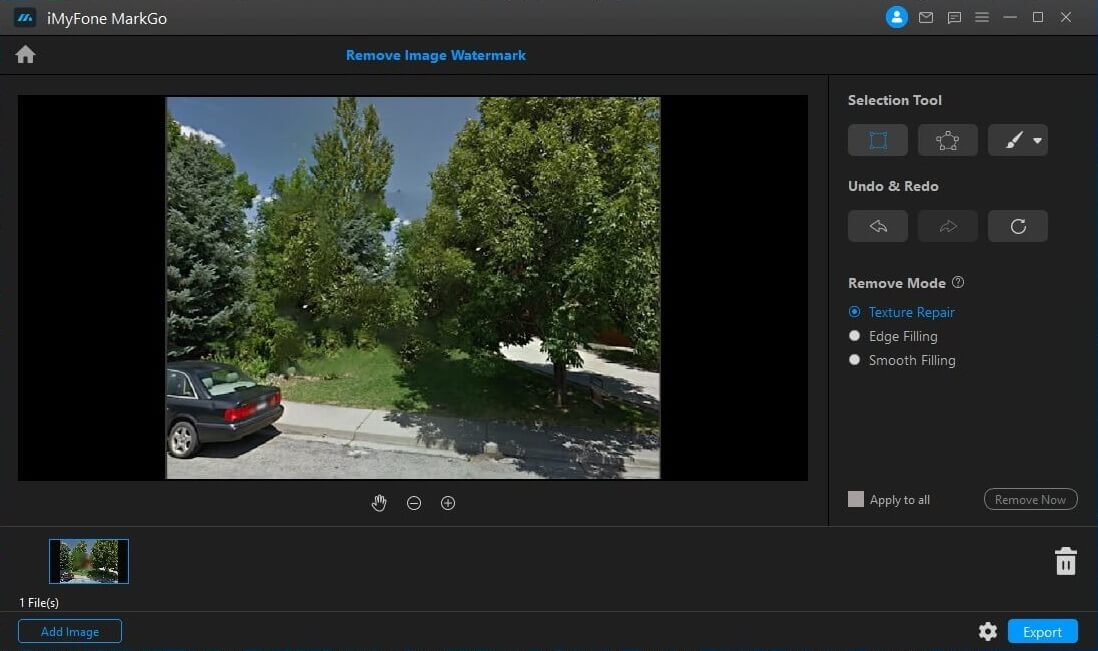Image resolution: width=1098 pixels, height=651 pixels.
Task: Return home with the house icon
Action: point(24,54)
